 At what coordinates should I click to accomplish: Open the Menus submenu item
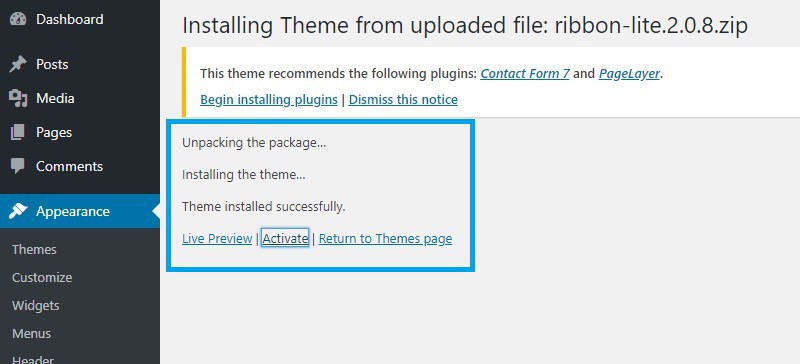32,334
